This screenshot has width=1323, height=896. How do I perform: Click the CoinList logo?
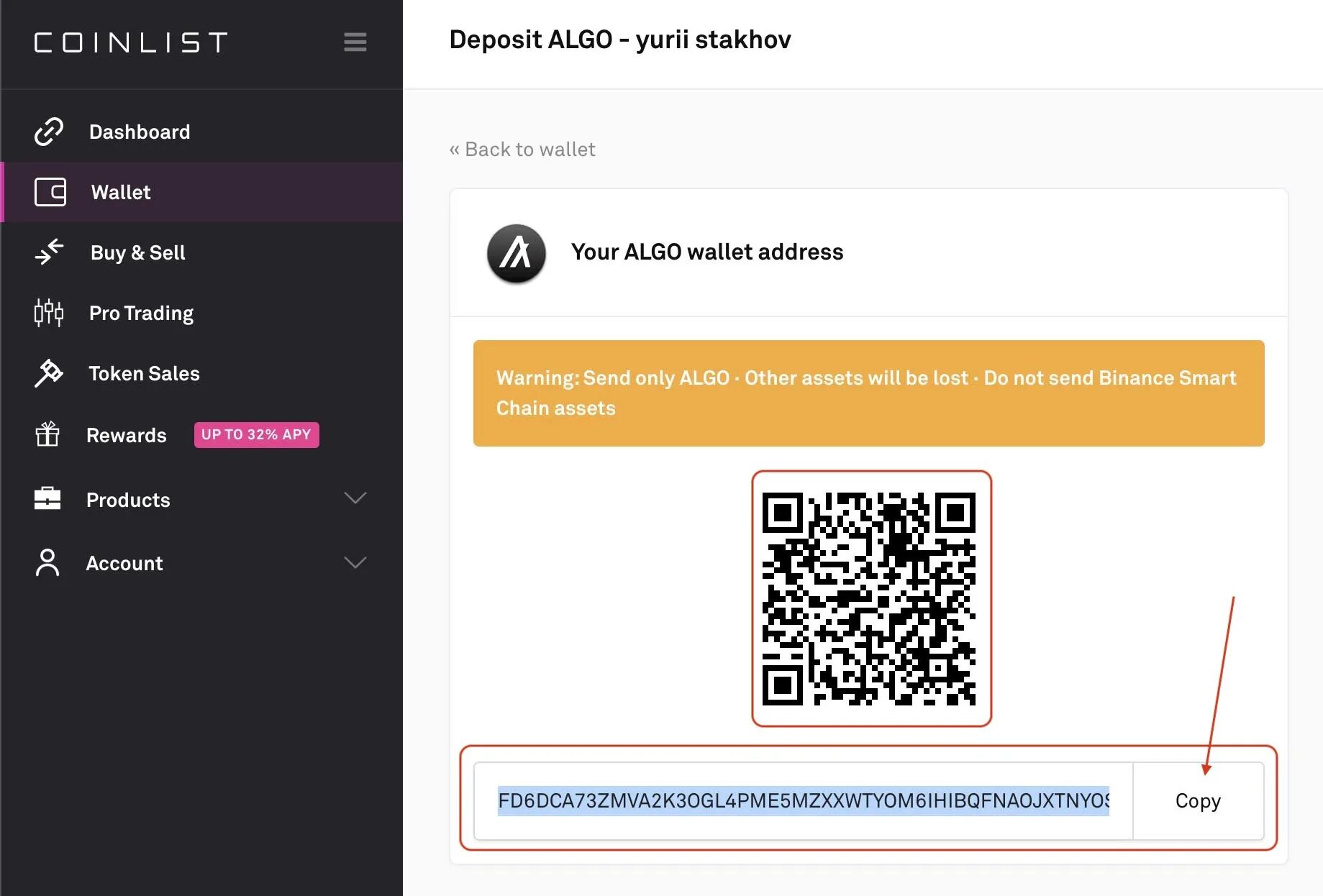(131, 42)
